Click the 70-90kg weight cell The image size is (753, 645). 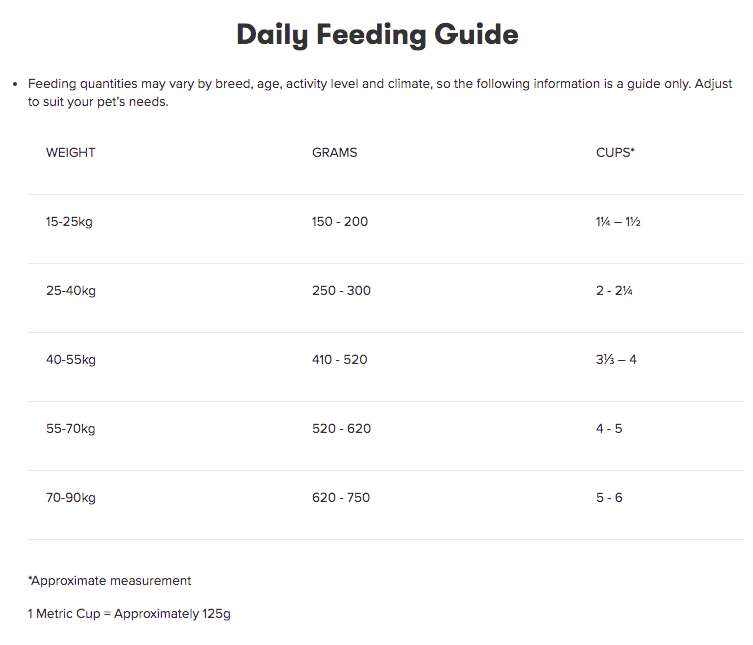pos(71,498)
